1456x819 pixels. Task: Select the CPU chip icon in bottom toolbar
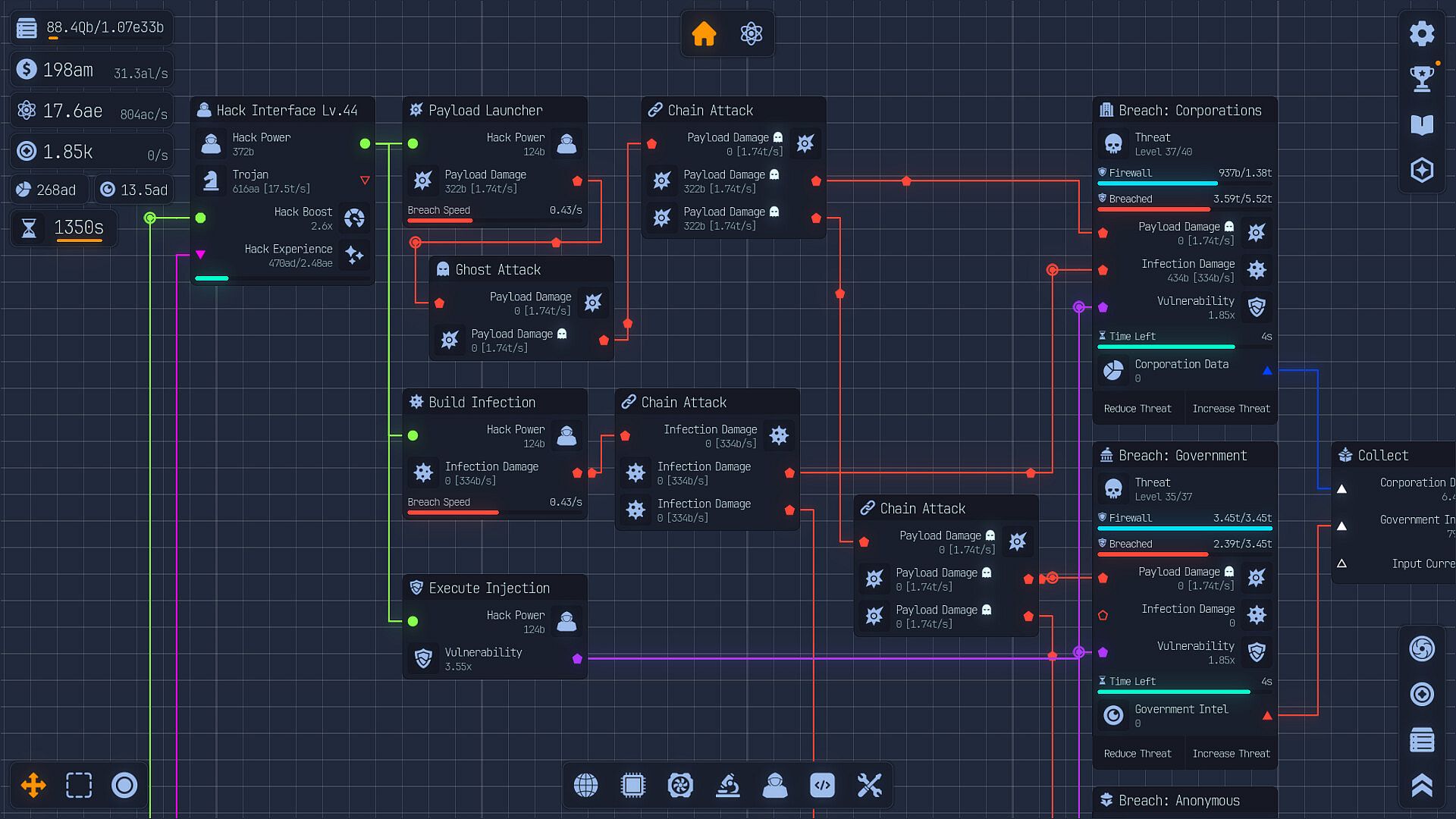tap(632, 786)
